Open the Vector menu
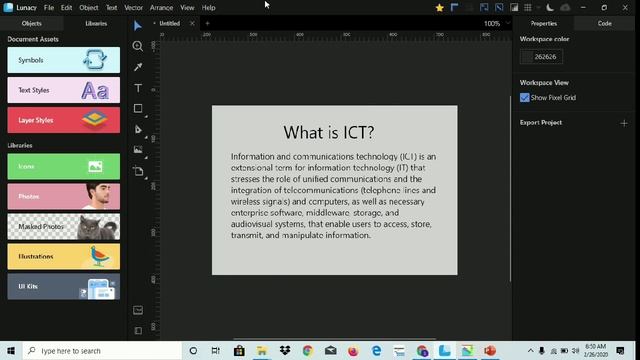The image size is (640, 360). click(133, 7)
